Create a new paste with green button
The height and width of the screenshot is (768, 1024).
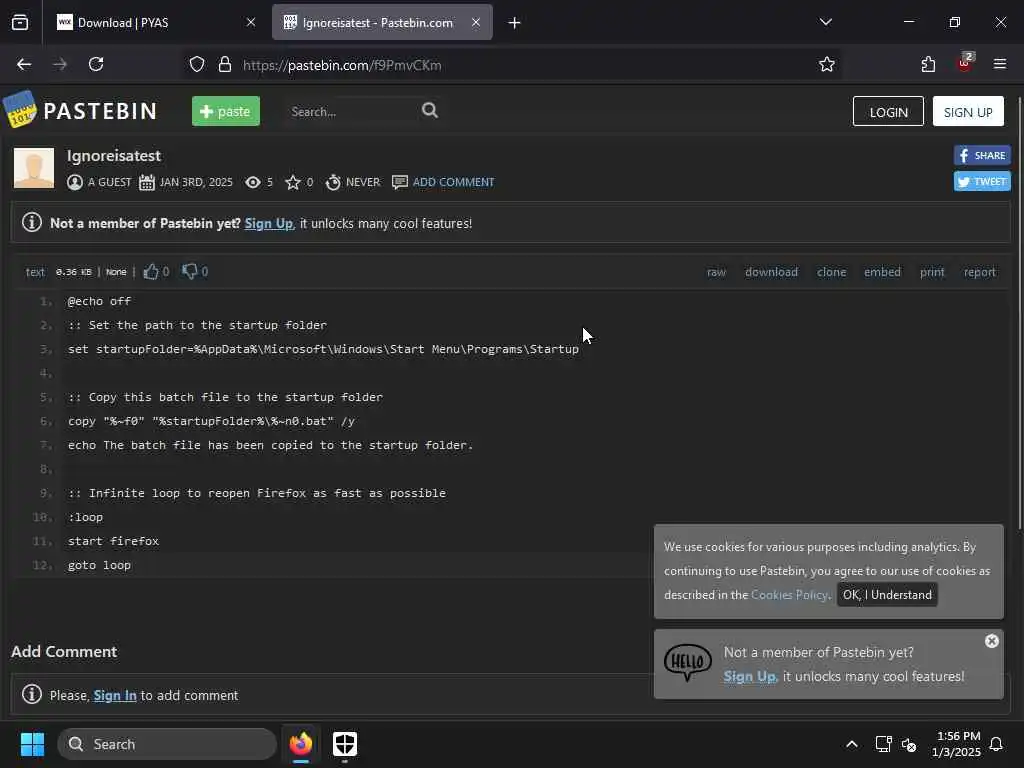tap(226, 111)
